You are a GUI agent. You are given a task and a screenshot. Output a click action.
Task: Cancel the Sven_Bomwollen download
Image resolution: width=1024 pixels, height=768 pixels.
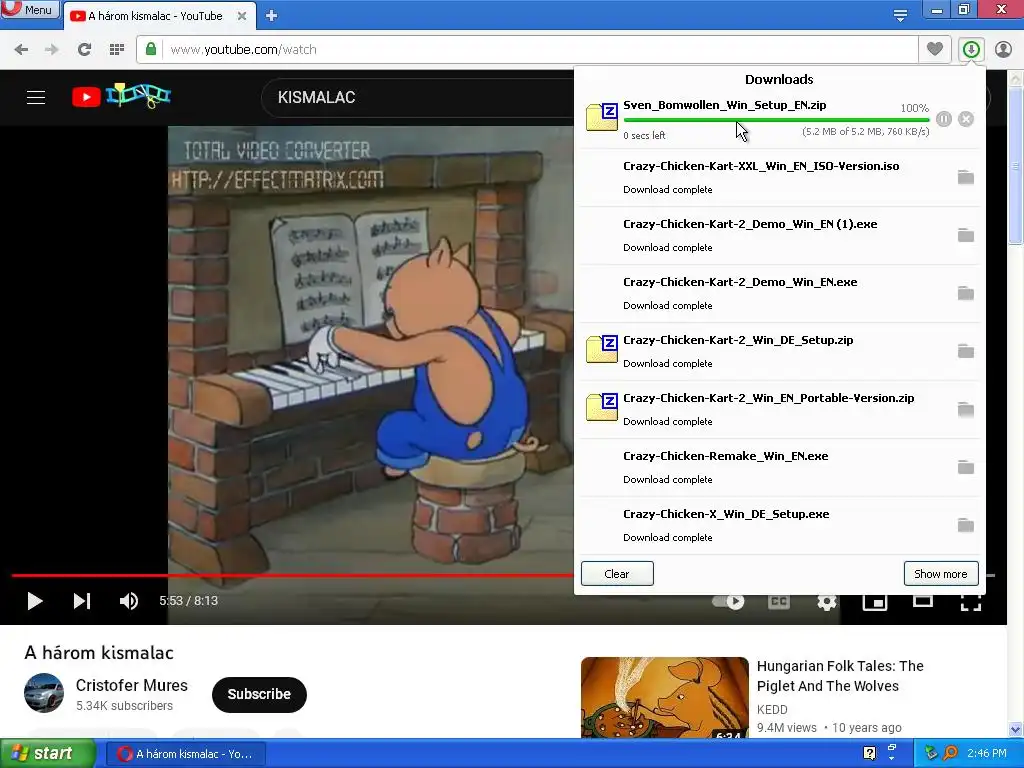click(x=966, y=119)
